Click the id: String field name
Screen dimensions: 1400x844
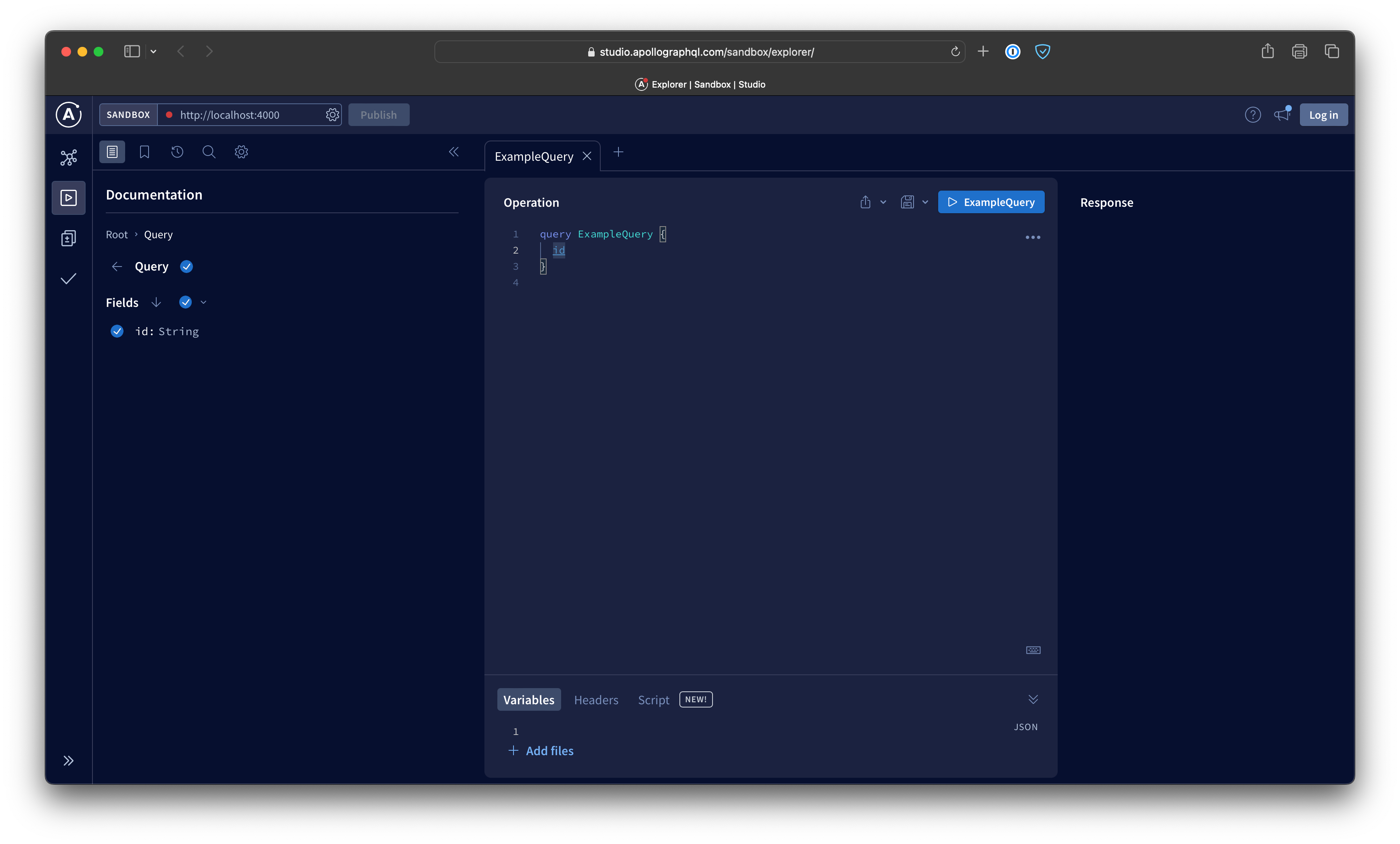167,332
